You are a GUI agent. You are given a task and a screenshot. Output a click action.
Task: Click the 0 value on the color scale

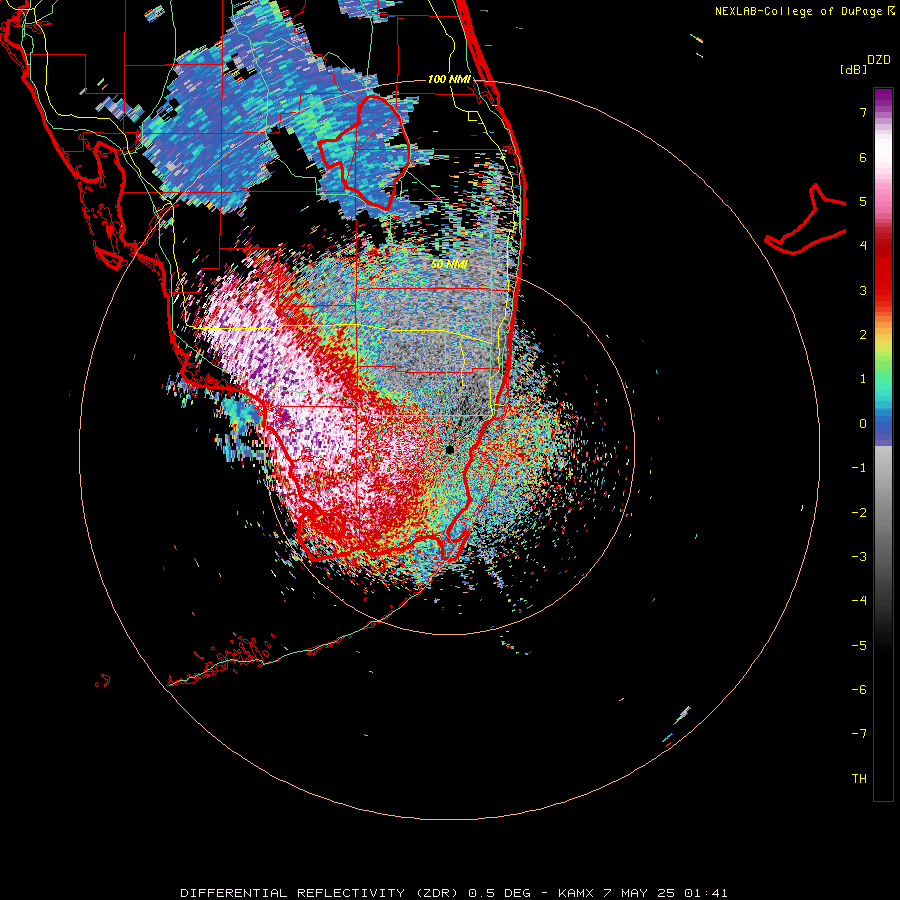[x=863, y=424]
